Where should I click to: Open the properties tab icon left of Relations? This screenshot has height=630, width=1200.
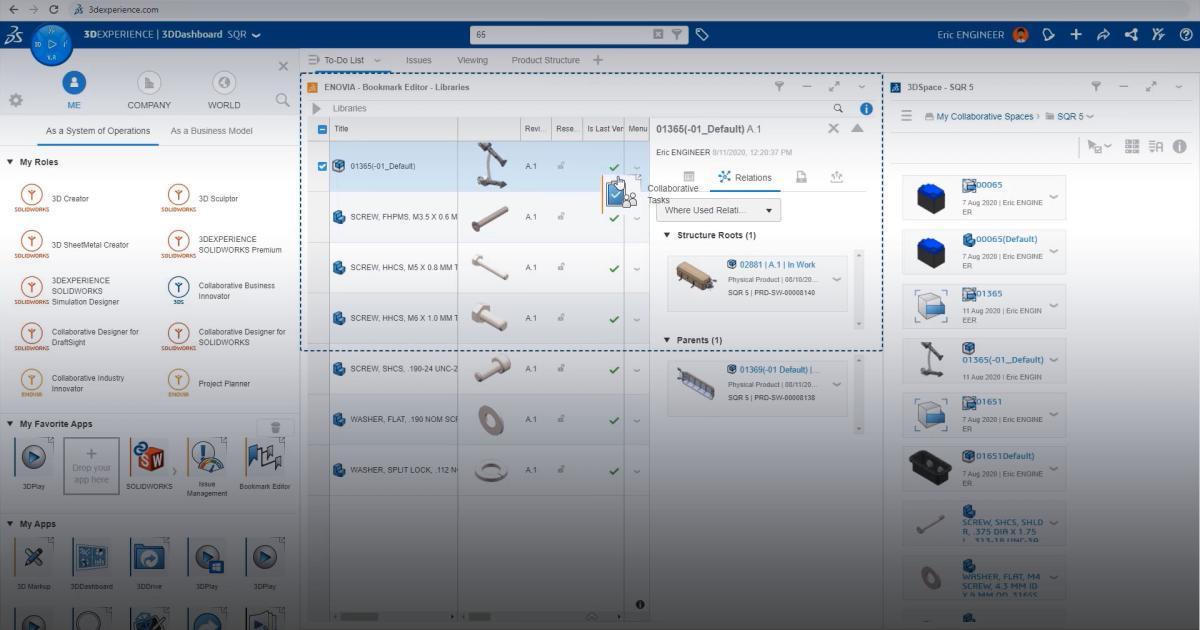tap(689, 177)
